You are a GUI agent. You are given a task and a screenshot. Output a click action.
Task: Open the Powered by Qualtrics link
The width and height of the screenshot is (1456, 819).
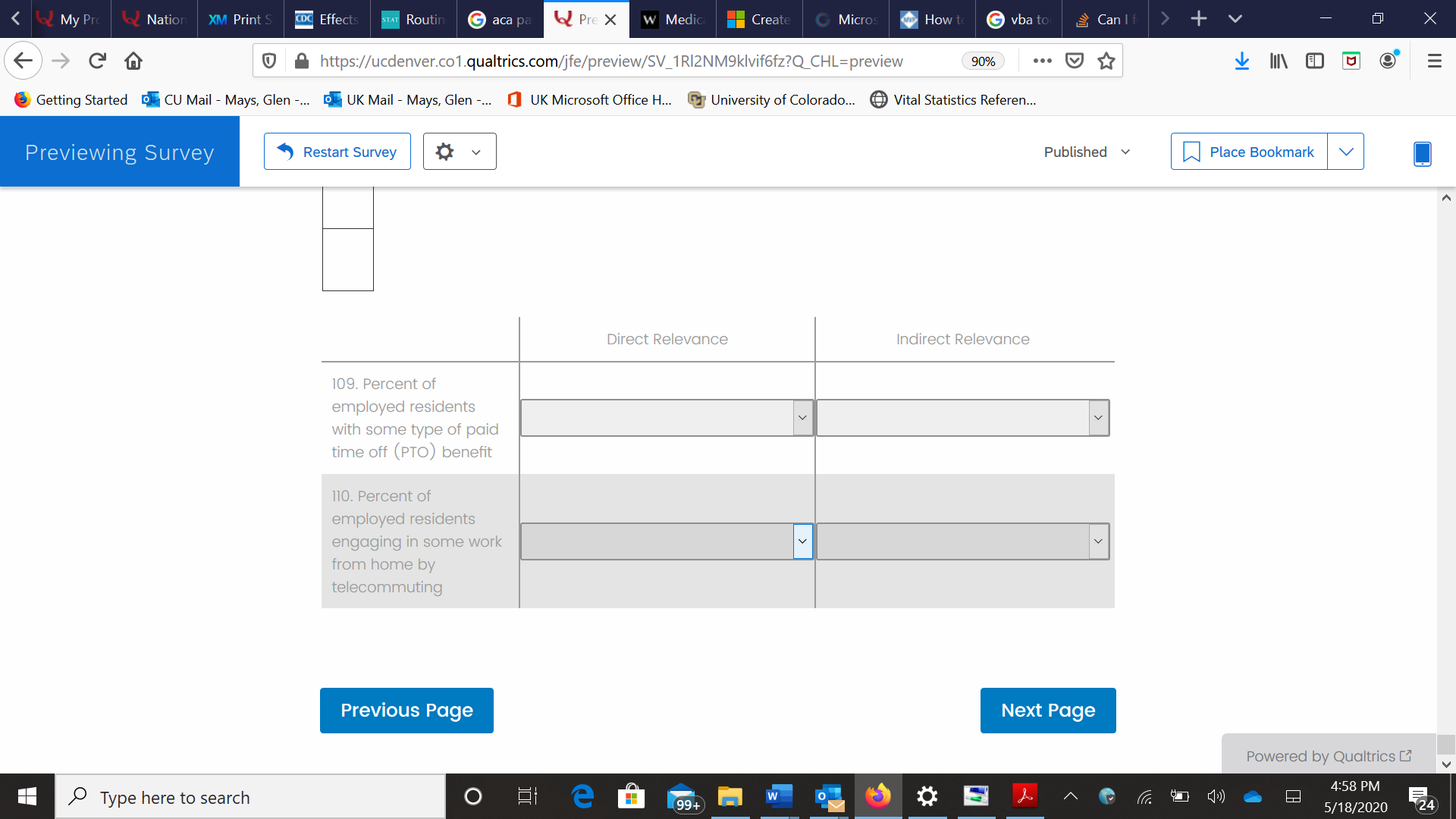pos(1329,756)
